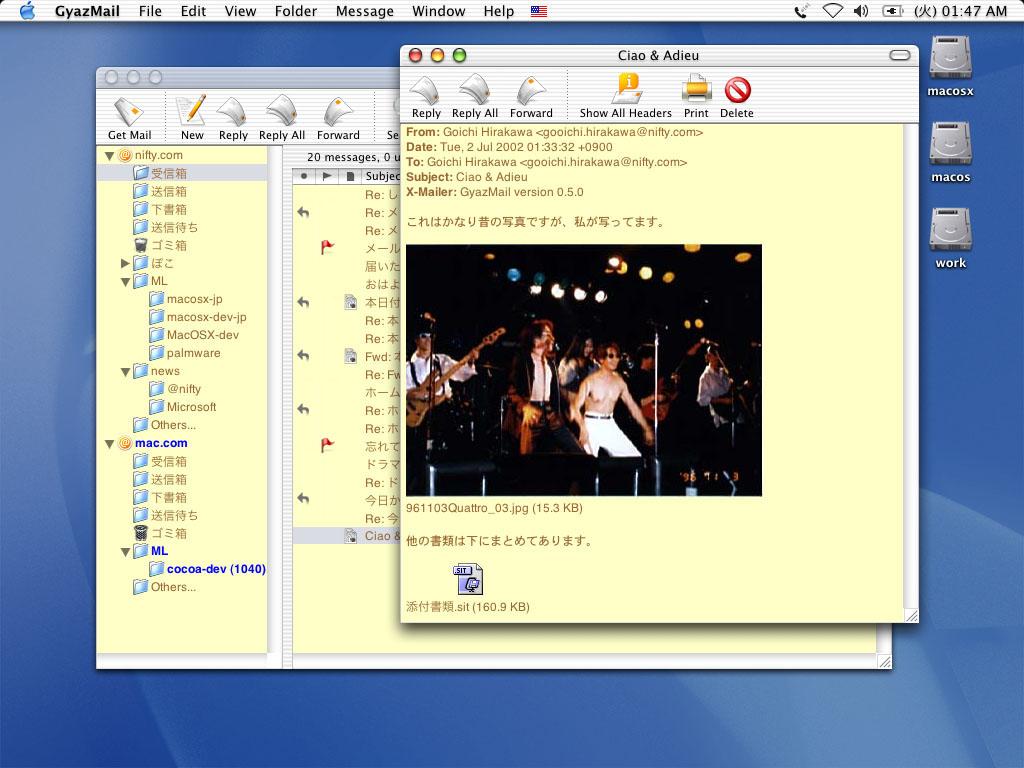Click attachment icon on Ciao message row
Viewport: 1024px width, 768px height.
[x=351, y=536]
